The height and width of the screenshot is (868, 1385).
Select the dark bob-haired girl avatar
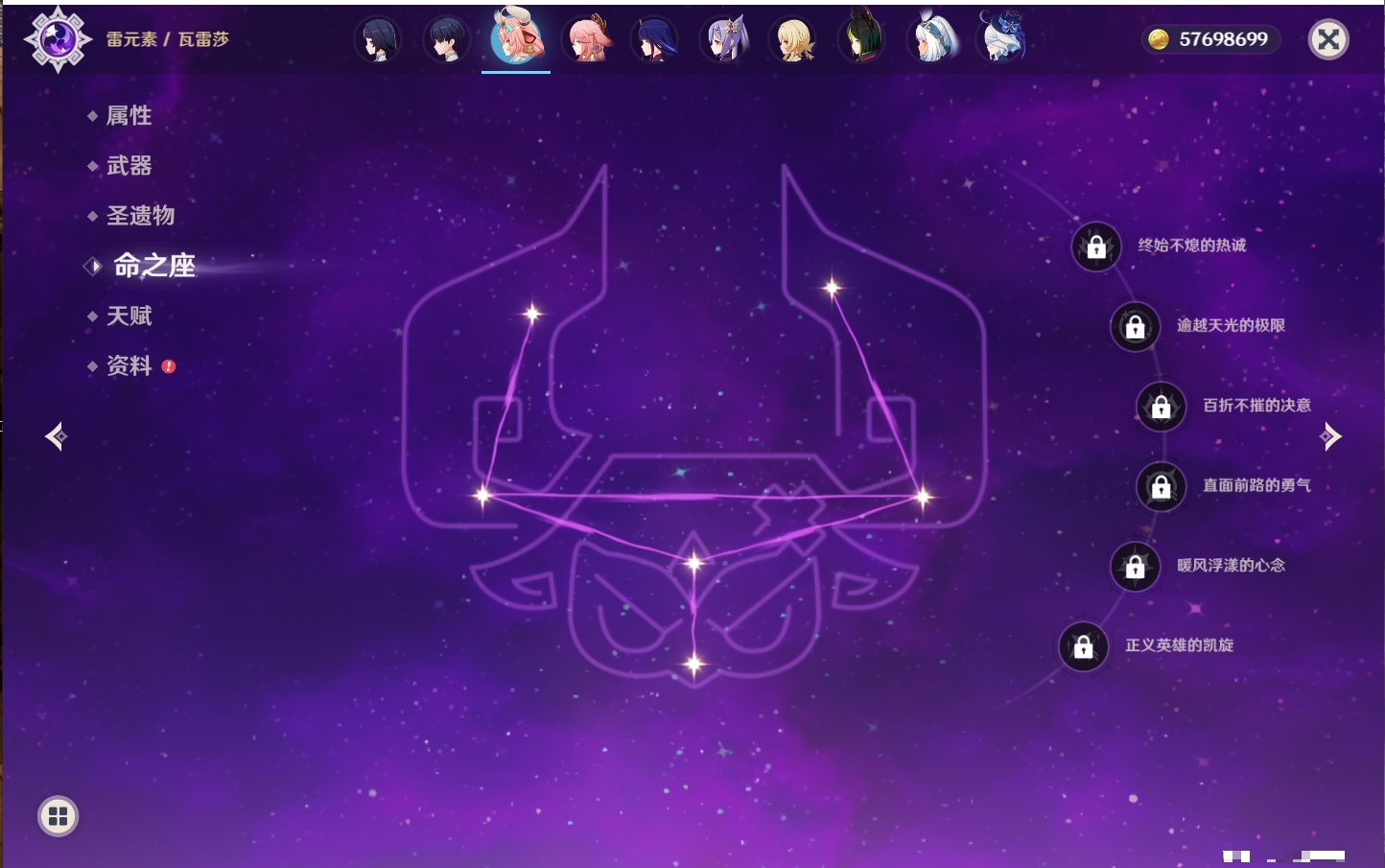click(378, 40)
